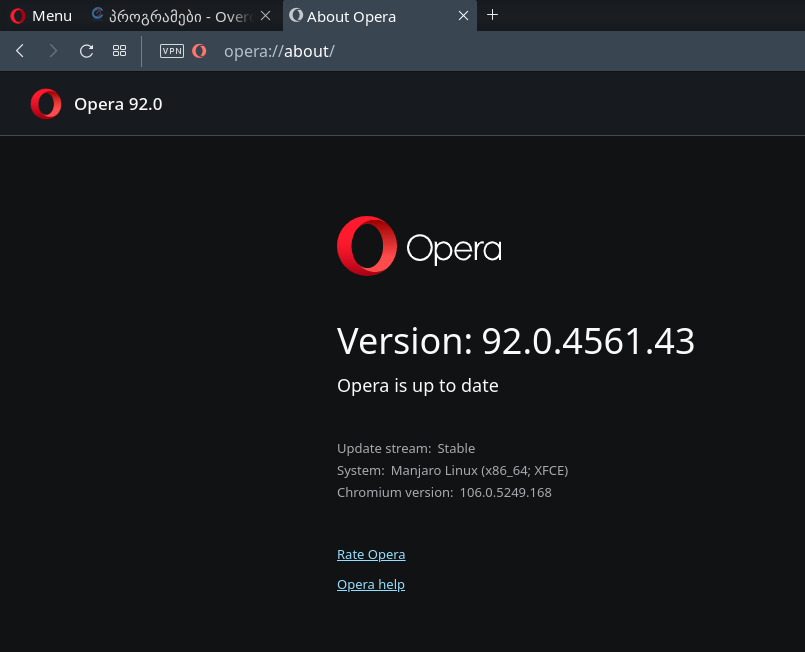Click the forward navigation arrow

click(x=53, y=51)
